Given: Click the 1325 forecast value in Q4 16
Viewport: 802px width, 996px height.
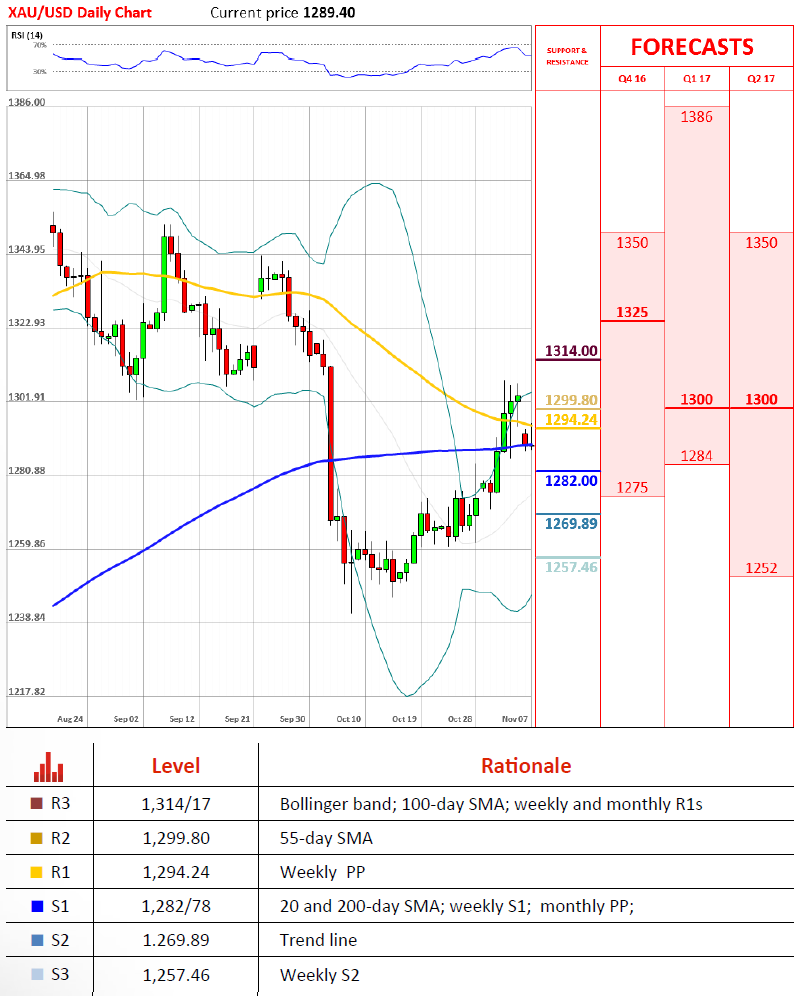Looking at the screenshot, I should [x=632, y=312].
